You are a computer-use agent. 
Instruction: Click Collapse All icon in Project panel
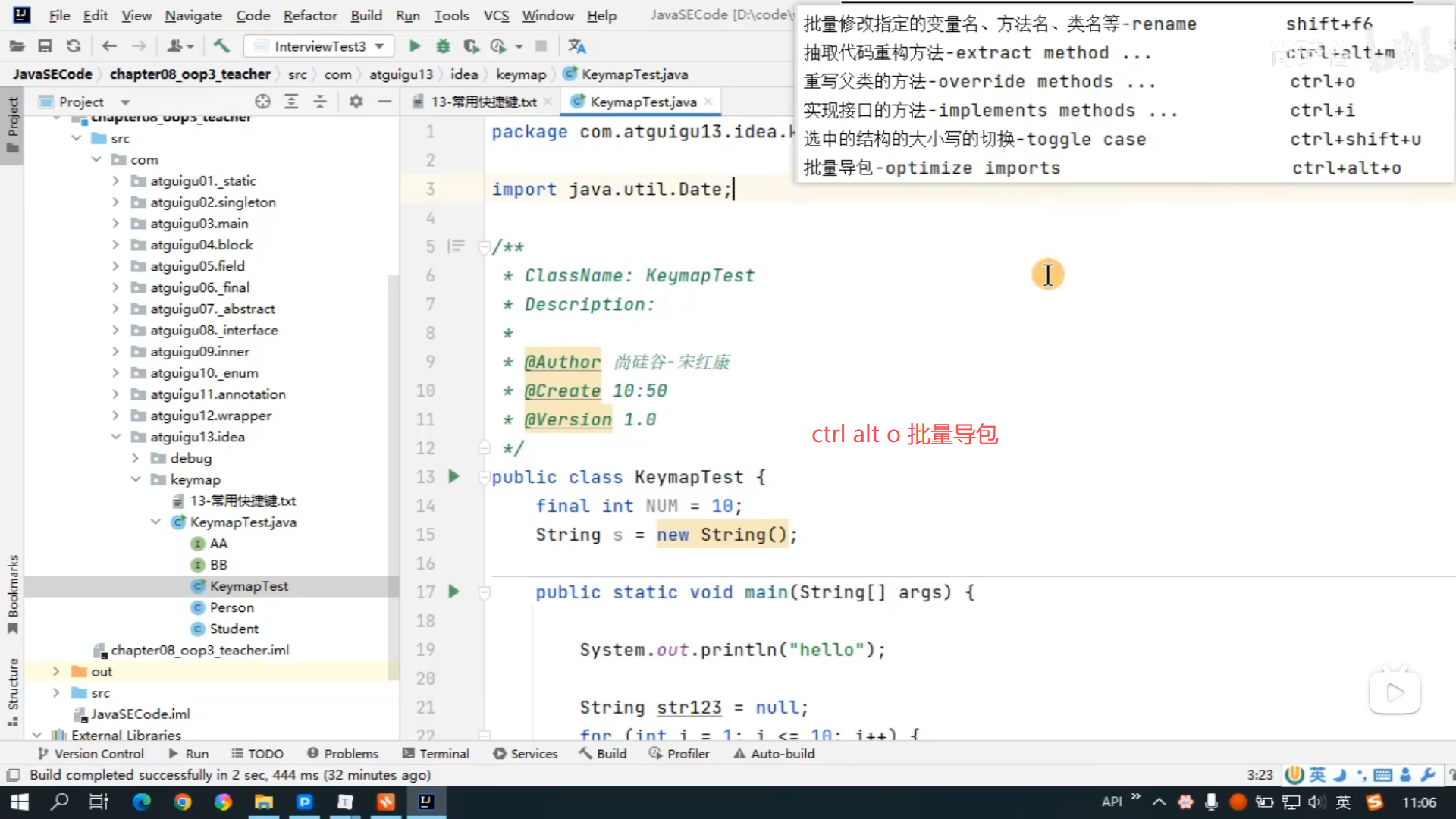tap(320, 102)
